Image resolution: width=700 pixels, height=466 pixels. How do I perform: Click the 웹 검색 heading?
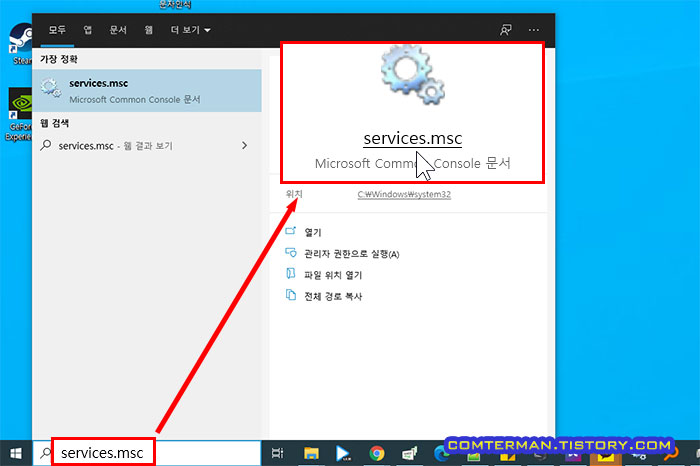tap(54, 123)
